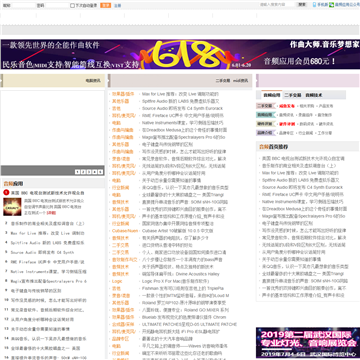Open the Bluelab Chrom plugin article
Viewport: 360px width, 360px height.
184,317
